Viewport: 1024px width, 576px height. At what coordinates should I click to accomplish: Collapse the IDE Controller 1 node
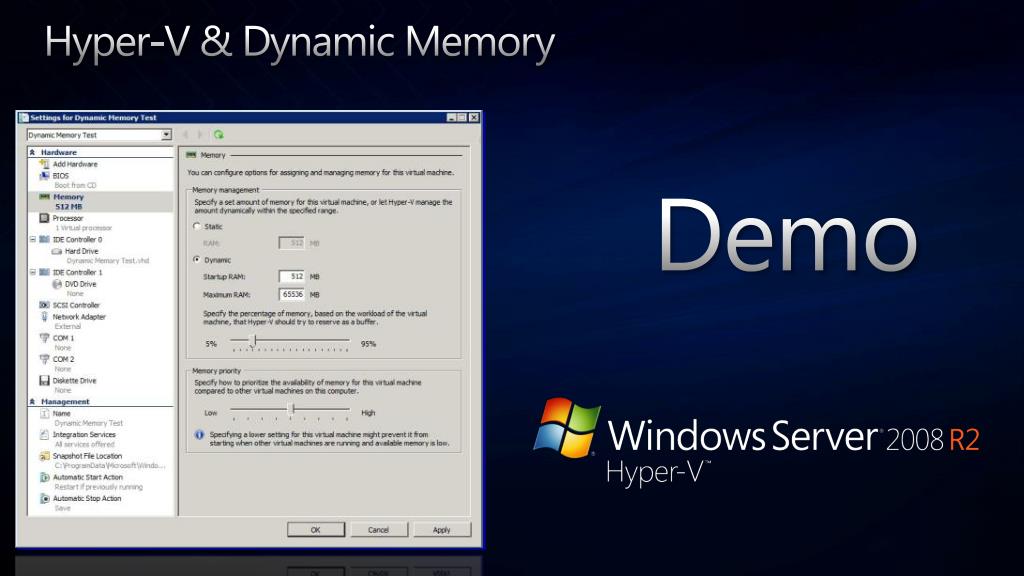(33, 272)
